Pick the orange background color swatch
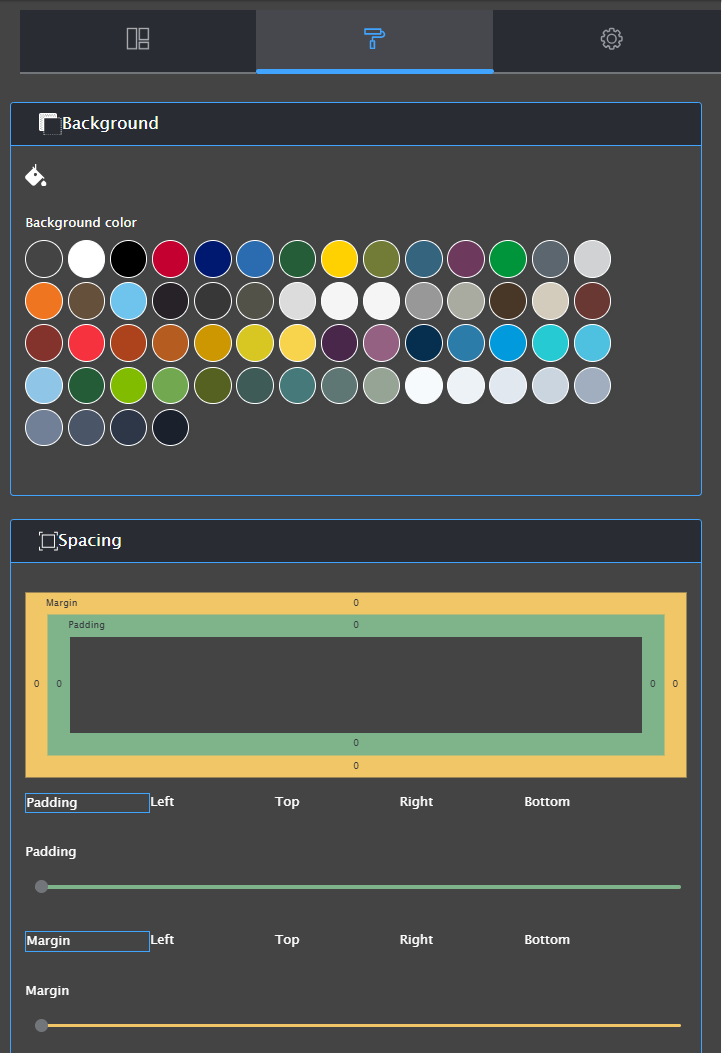This screenshot has height=1053, width=722. 44,301
